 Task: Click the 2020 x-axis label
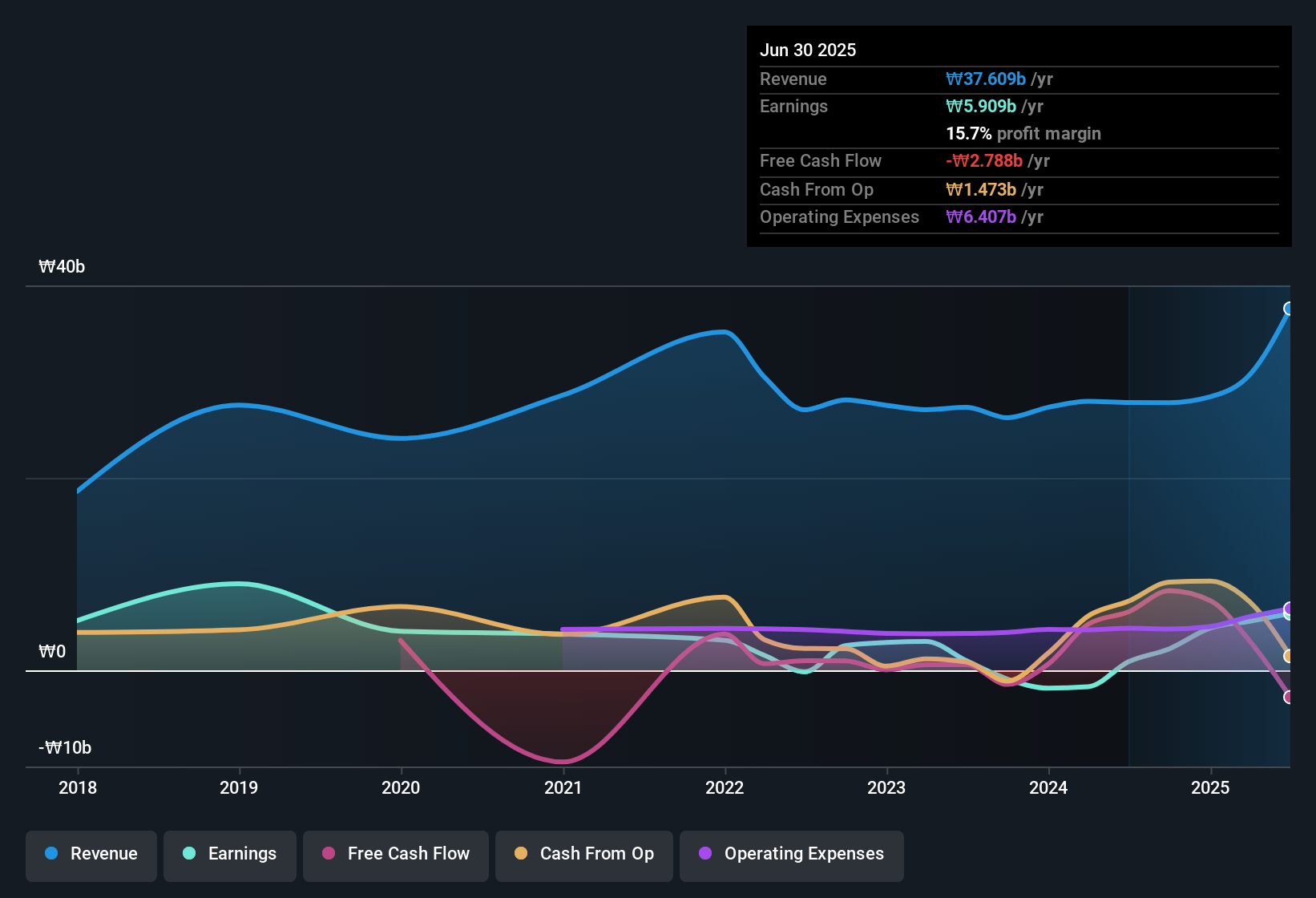[x=401, y=788]
